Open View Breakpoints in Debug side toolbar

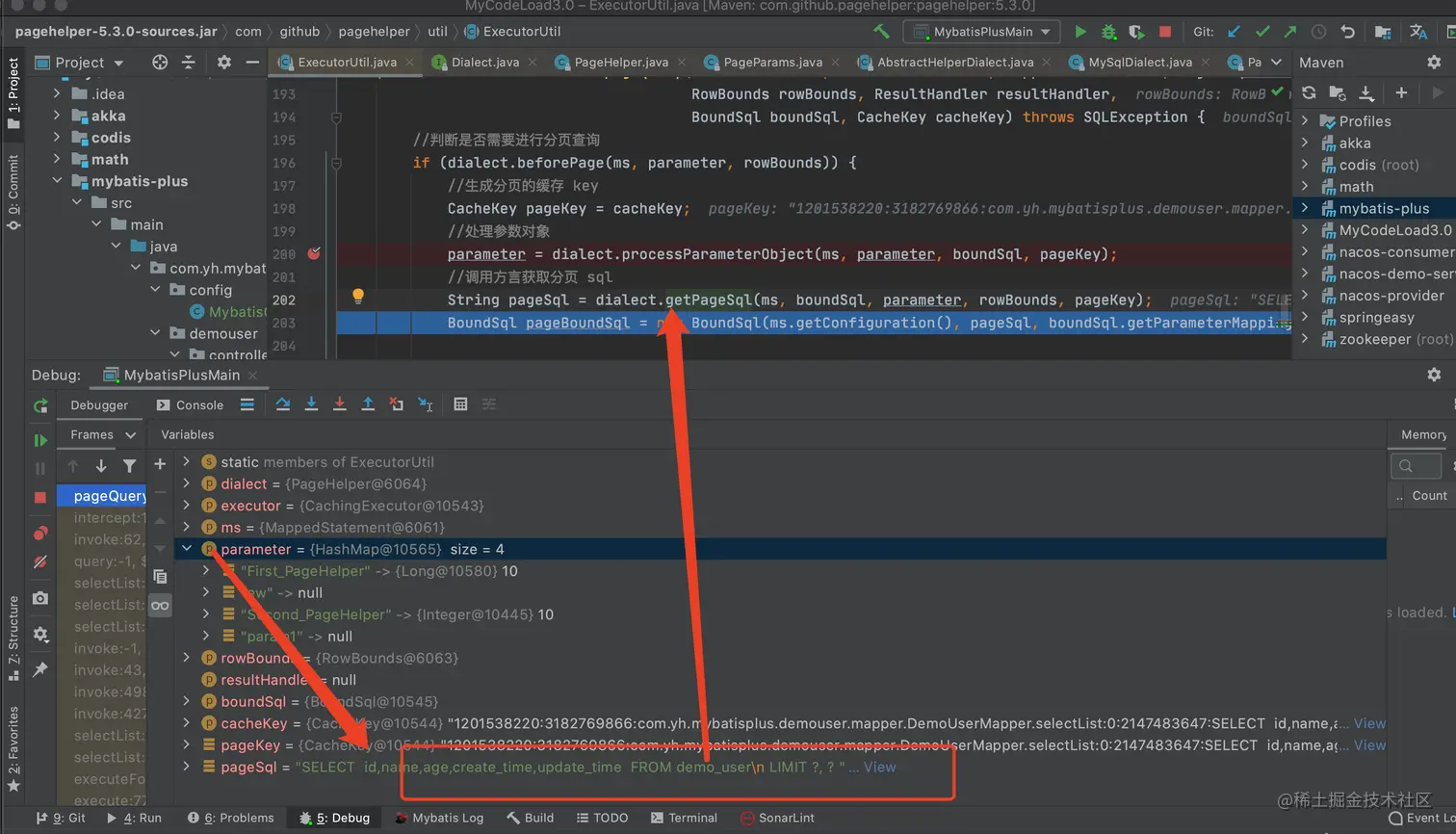(40, 534)
